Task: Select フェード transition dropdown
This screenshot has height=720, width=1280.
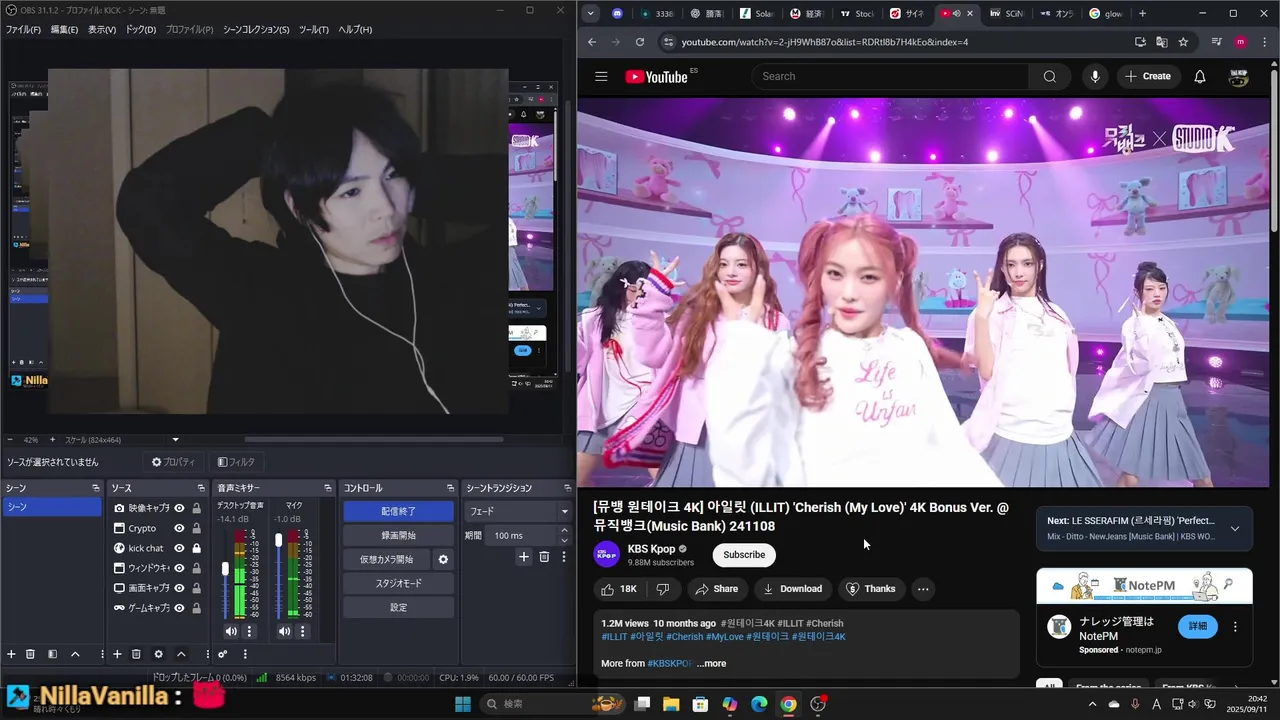Action: [x=517, y=511]
